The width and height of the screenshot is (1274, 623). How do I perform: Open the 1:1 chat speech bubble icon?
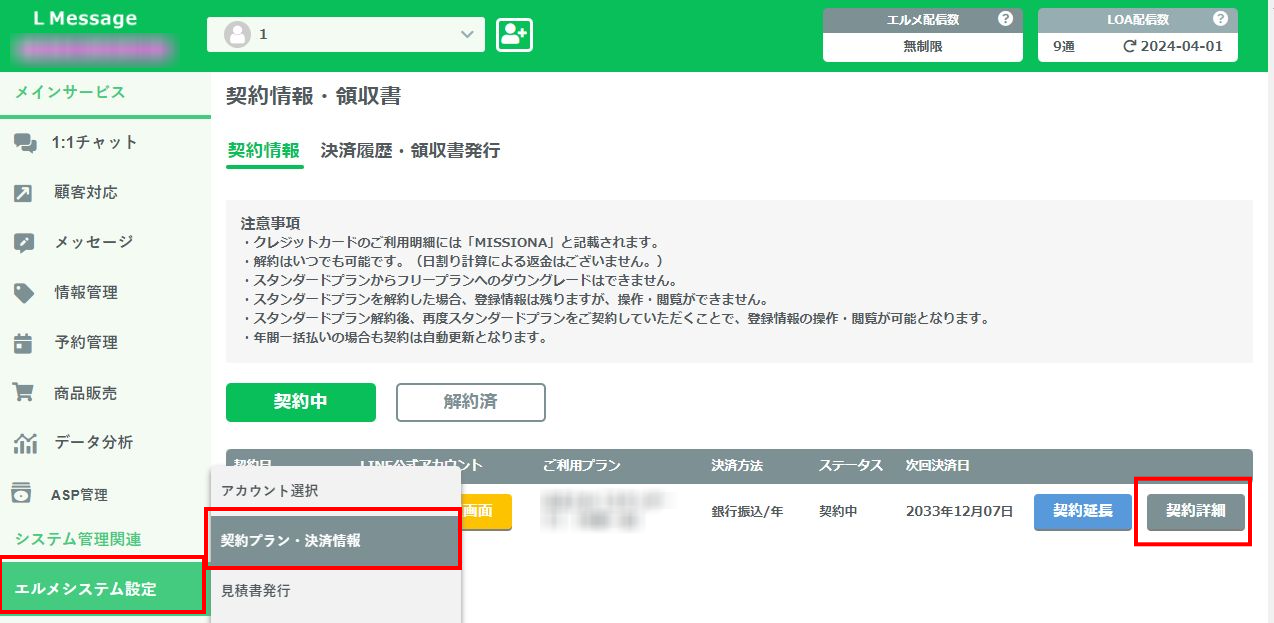pyautogui.click(x=25, y=143)
